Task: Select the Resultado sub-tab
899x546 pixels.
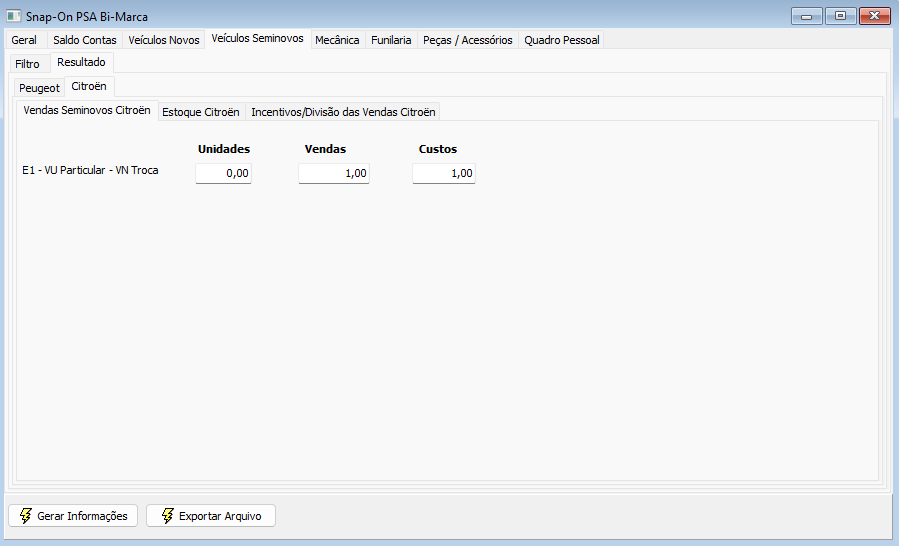Action: click(81, 63)
